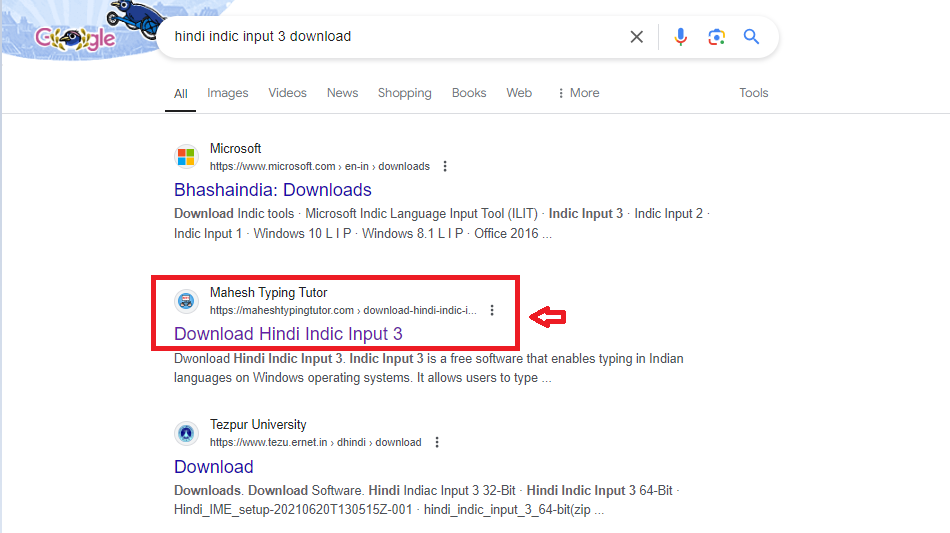This screenshot has width=950, height=533.
Task: Click the maheshtypingtutor.com URL
Action: pos(343,310)
